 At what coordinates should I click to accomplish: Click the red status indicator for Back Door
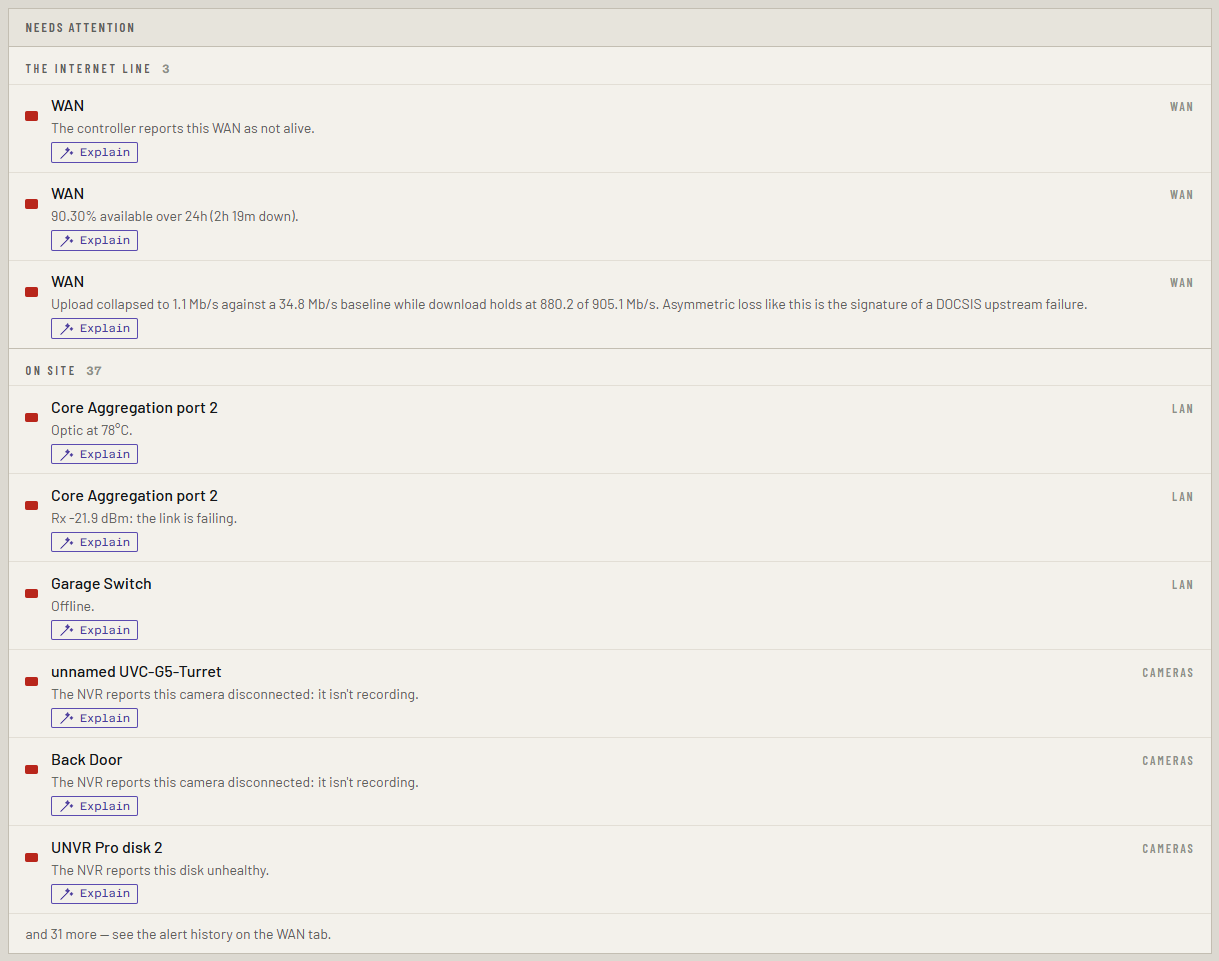[32, 770]
